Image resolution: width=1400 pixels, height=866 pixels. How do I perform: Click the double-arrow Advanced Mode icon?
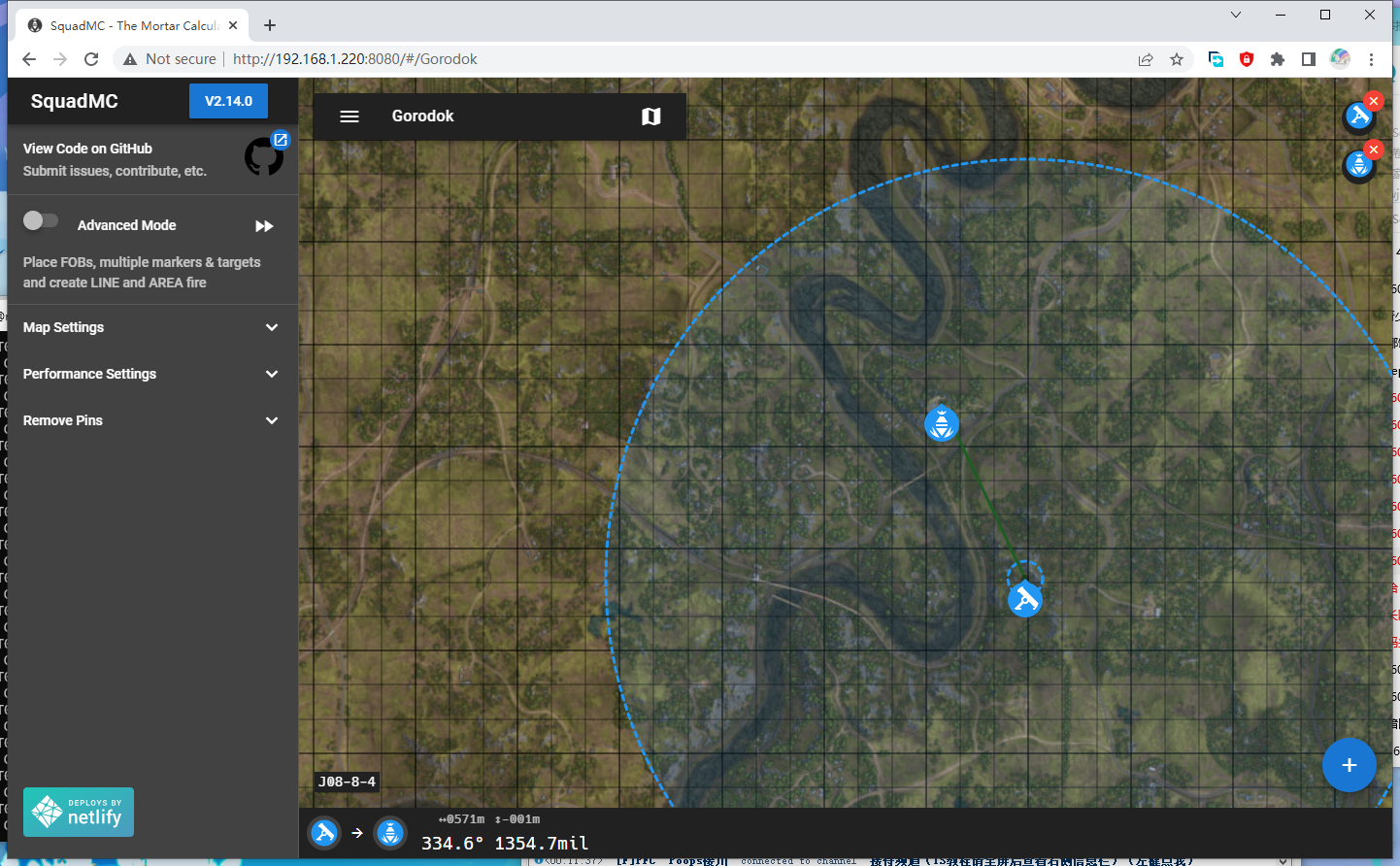[x=264, y=226]
